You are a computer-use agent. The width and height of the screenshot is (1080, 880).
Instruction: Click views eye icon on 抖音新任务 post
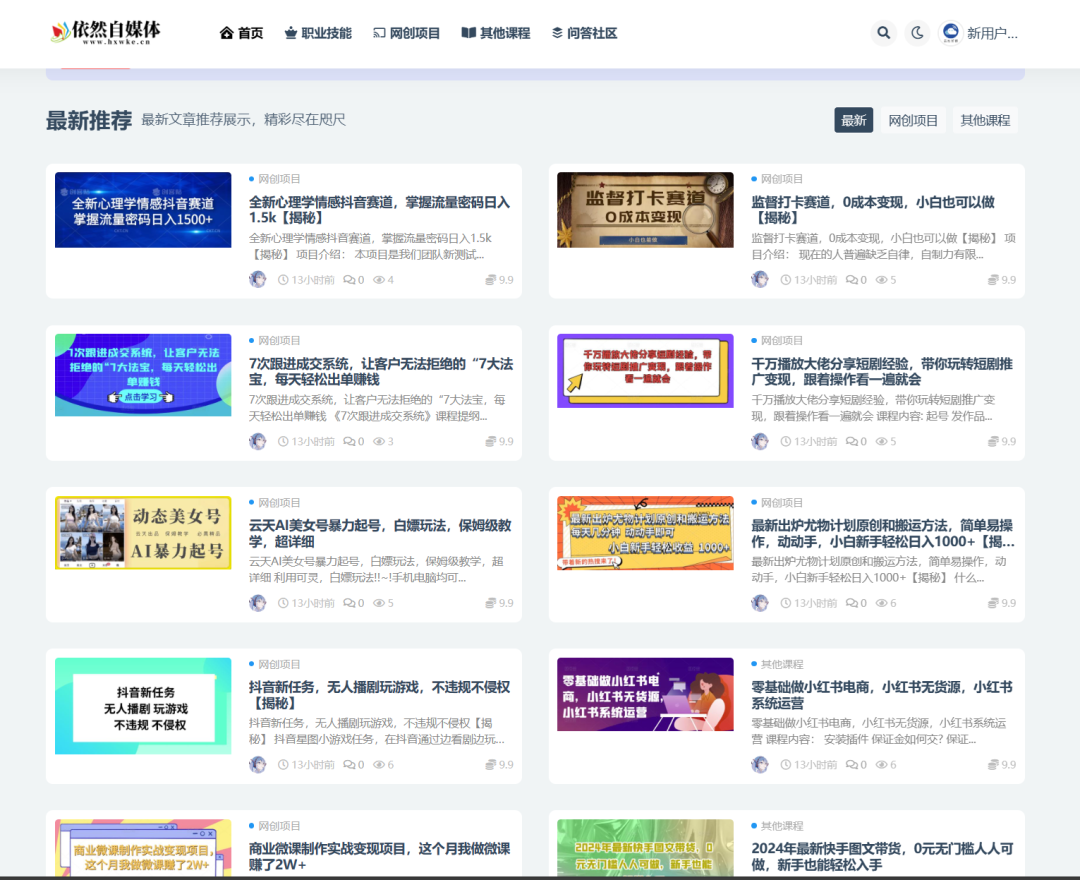(379, 765)
